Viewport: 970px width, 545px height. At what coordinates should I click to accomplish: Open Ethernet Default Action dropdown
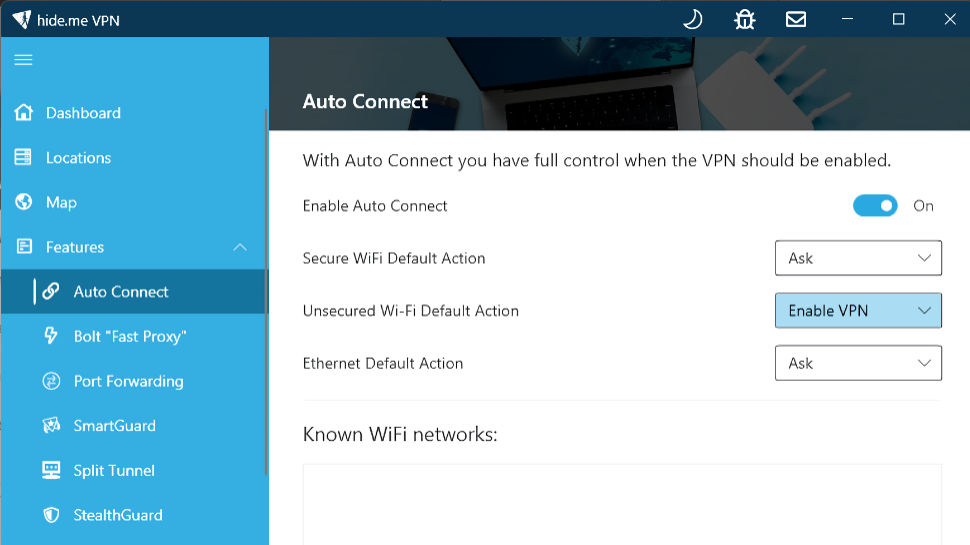pyautogui.click(x=858, y=363)
